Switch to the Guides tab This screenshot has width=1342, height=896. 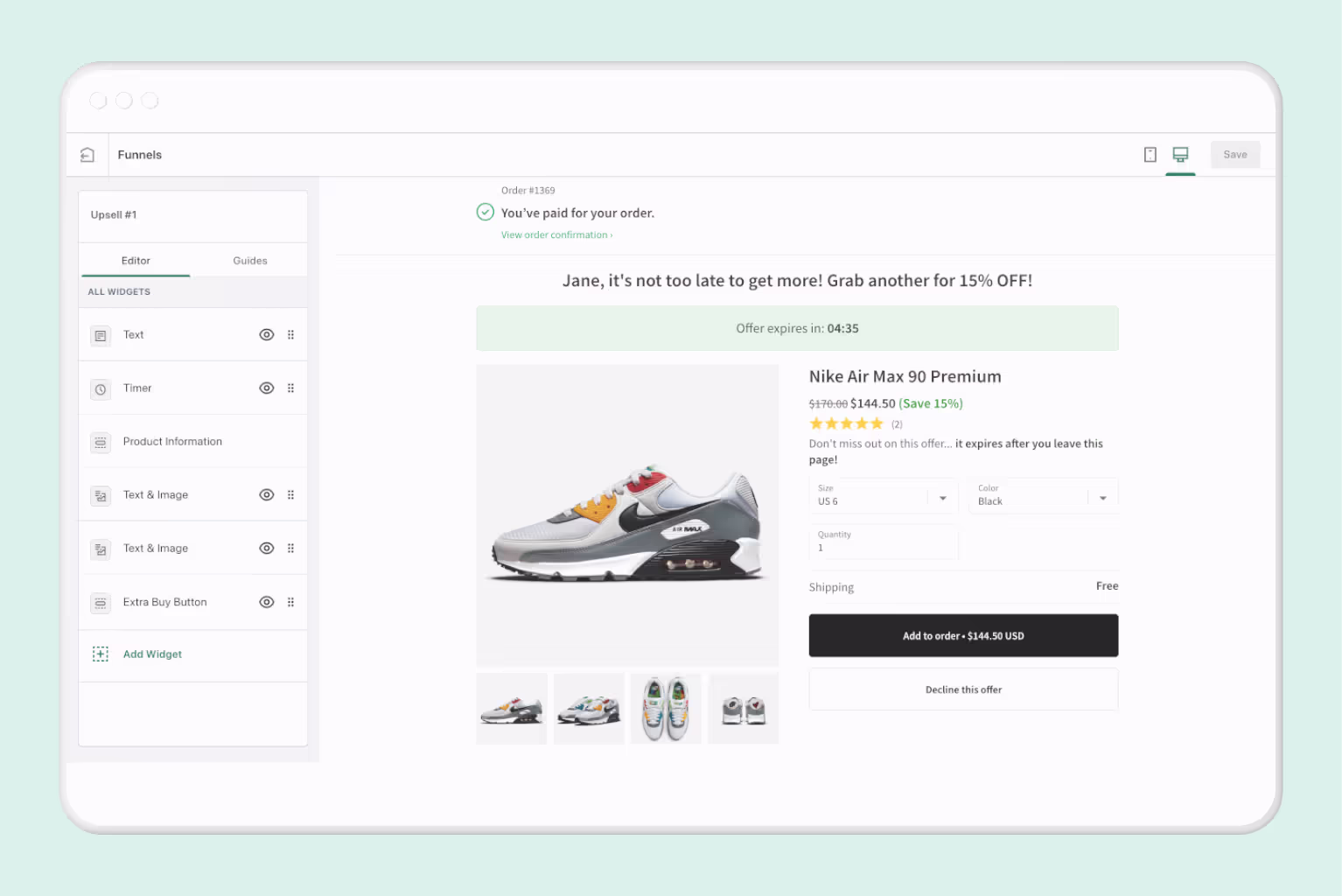tap(250, 261)
